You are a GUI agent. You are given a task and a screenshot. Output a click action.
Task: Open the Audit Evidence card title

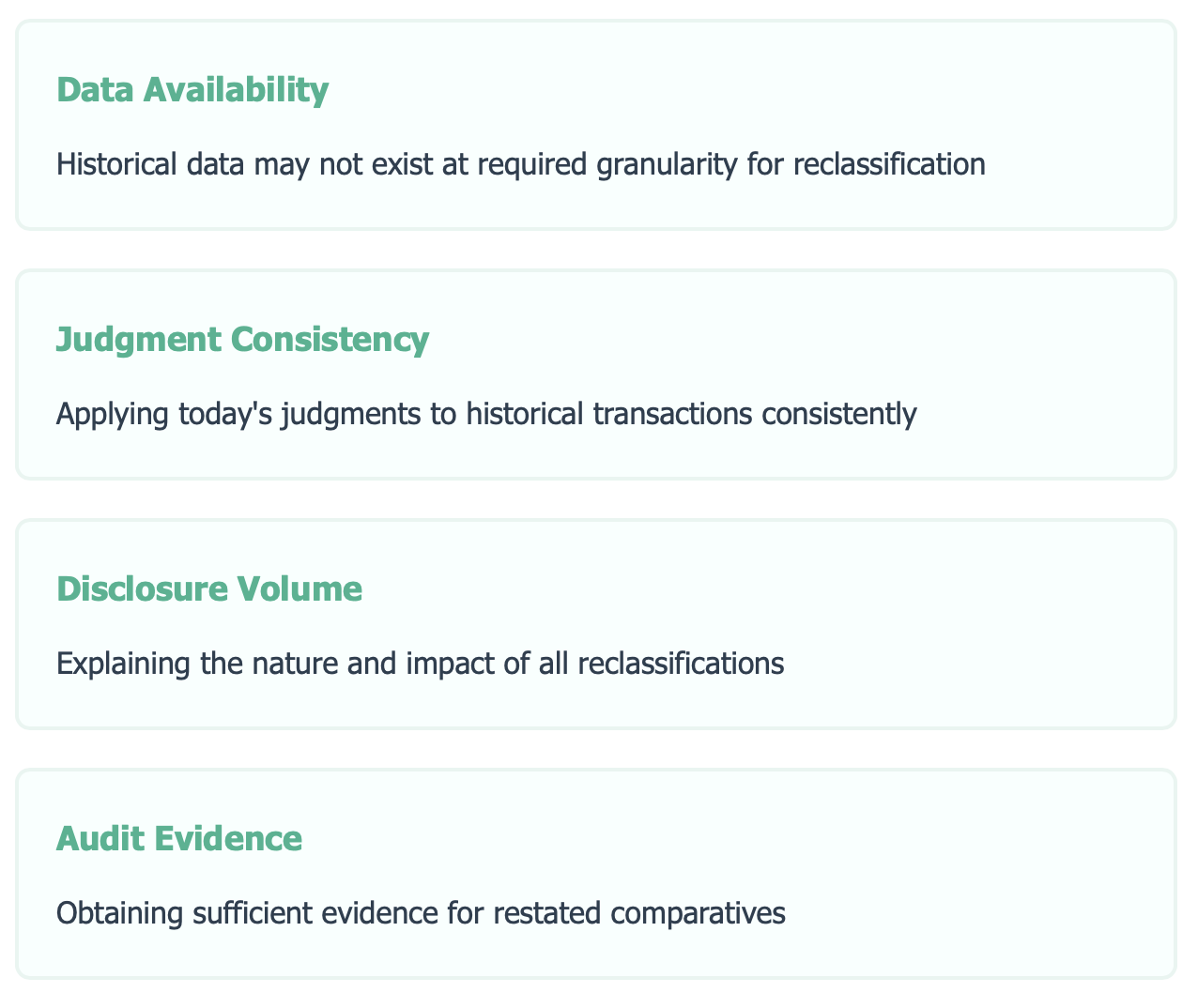point(179,839)
